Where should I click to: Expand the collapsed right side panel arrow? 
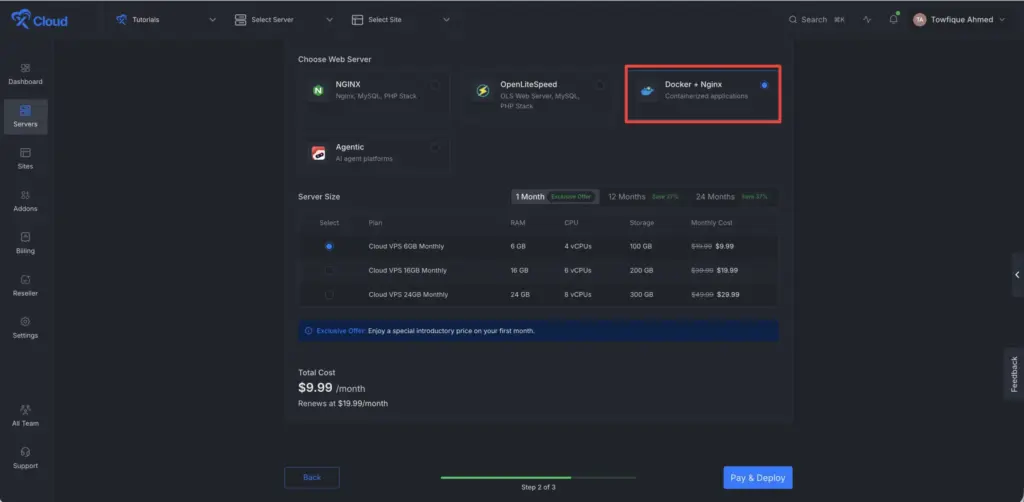pos(1017,275)
